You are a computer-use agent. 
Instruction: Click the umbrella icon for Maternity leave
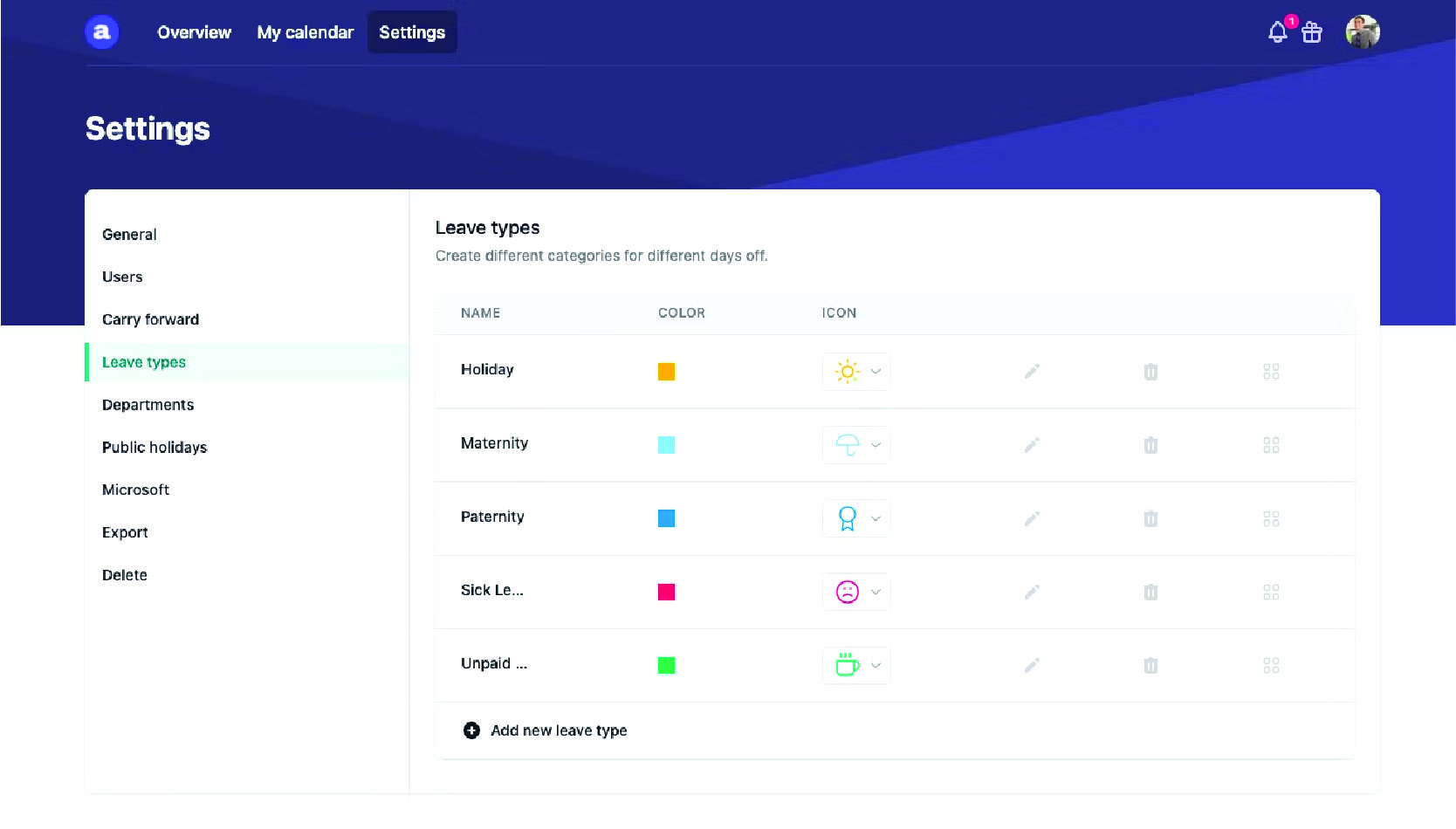tap(848, 445)
